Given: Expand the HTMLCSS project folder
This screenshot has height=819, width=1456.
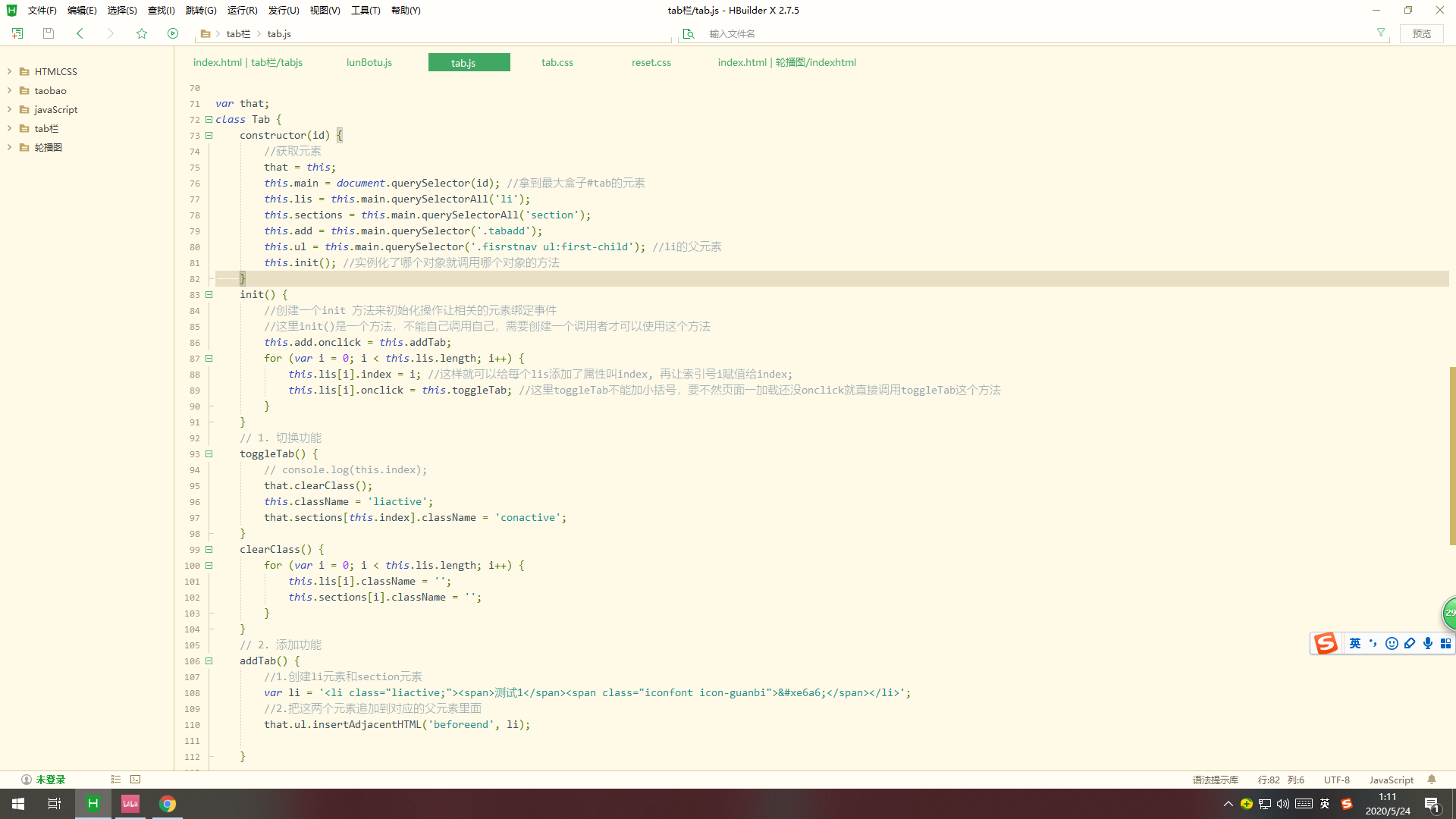Looking at the screenshot, I should coord(9,71).
